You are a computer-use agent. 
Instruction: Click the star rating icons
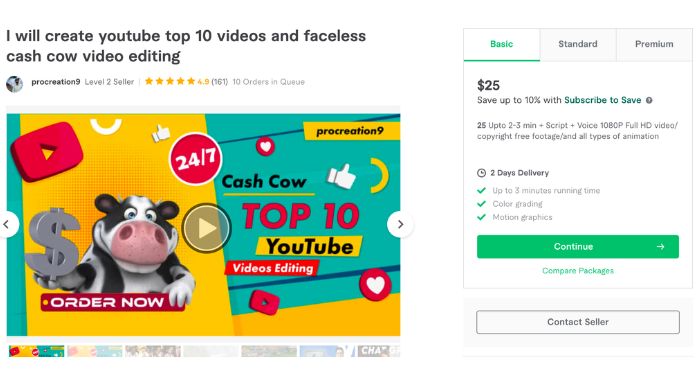[x=170, y=81]
